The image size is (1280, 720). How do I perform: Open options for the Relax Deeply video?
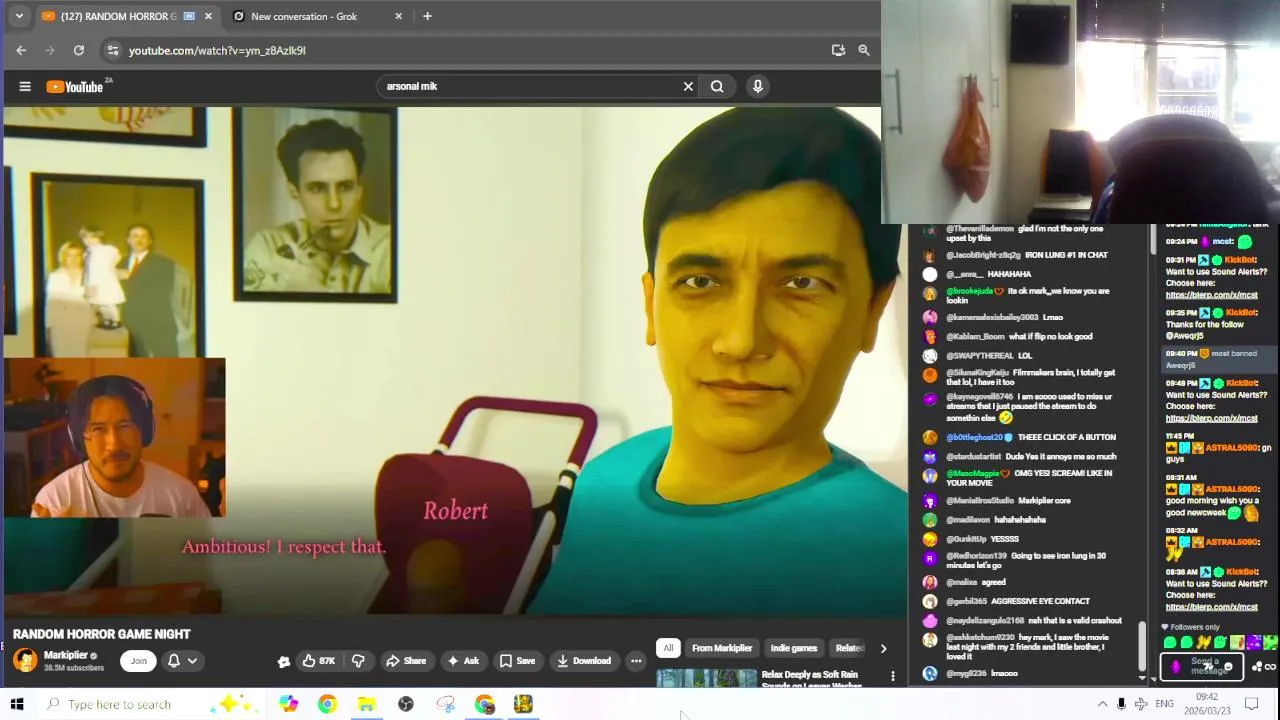tap(893, 676)
